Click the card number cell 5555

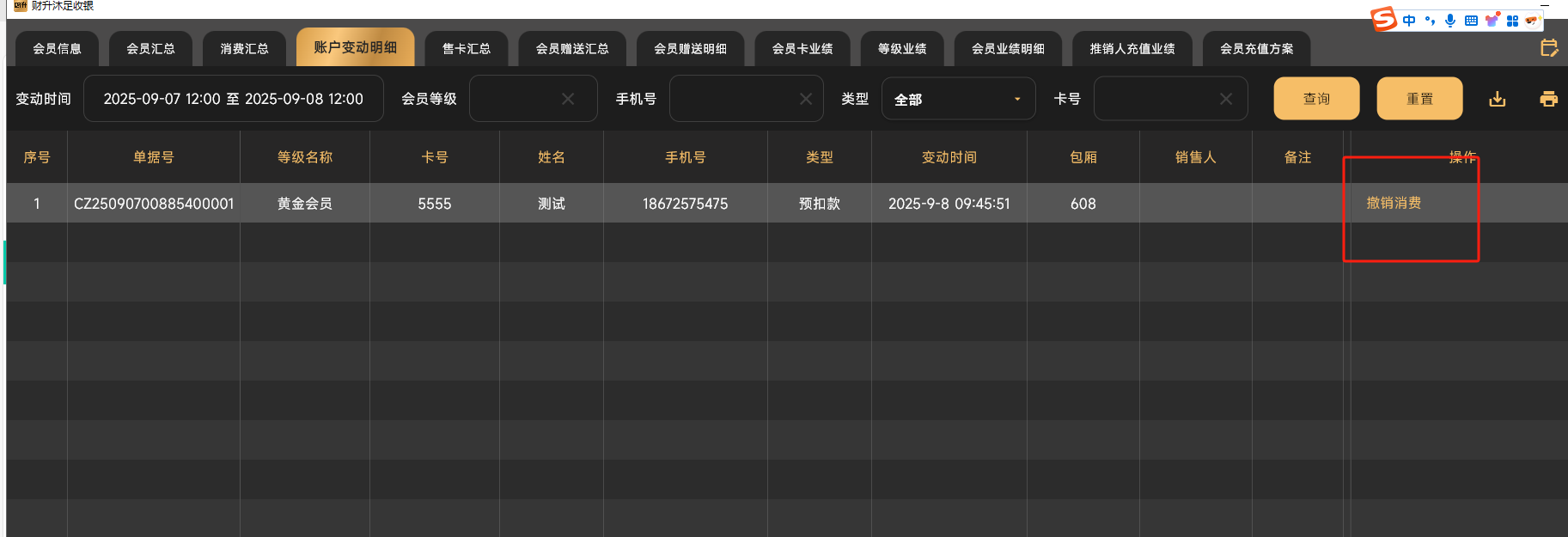point(435,204)
